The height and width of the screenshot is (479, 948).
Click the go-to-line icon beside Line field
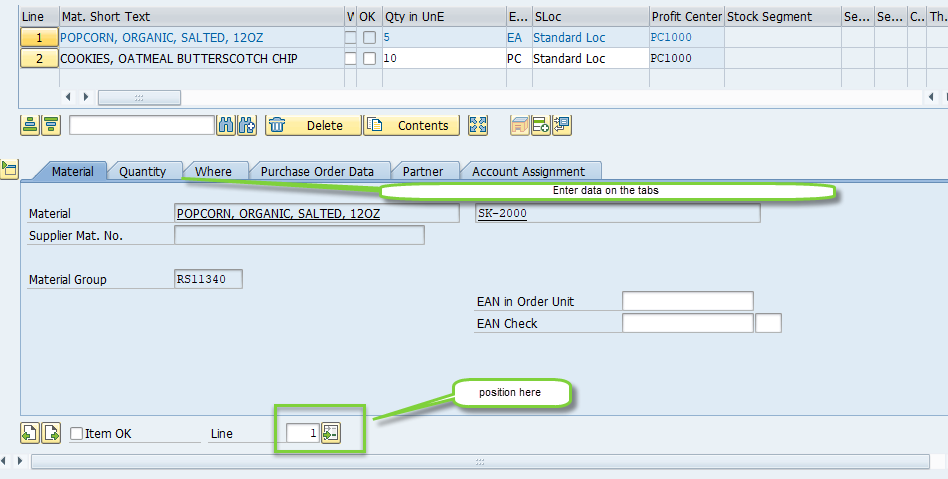pos(331,433)
